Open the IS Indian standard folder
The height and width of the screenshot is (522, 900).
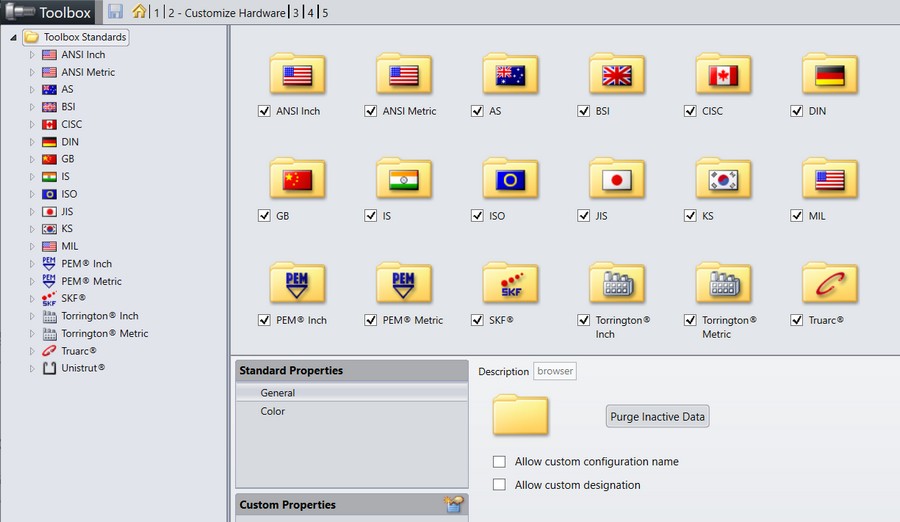404,179
